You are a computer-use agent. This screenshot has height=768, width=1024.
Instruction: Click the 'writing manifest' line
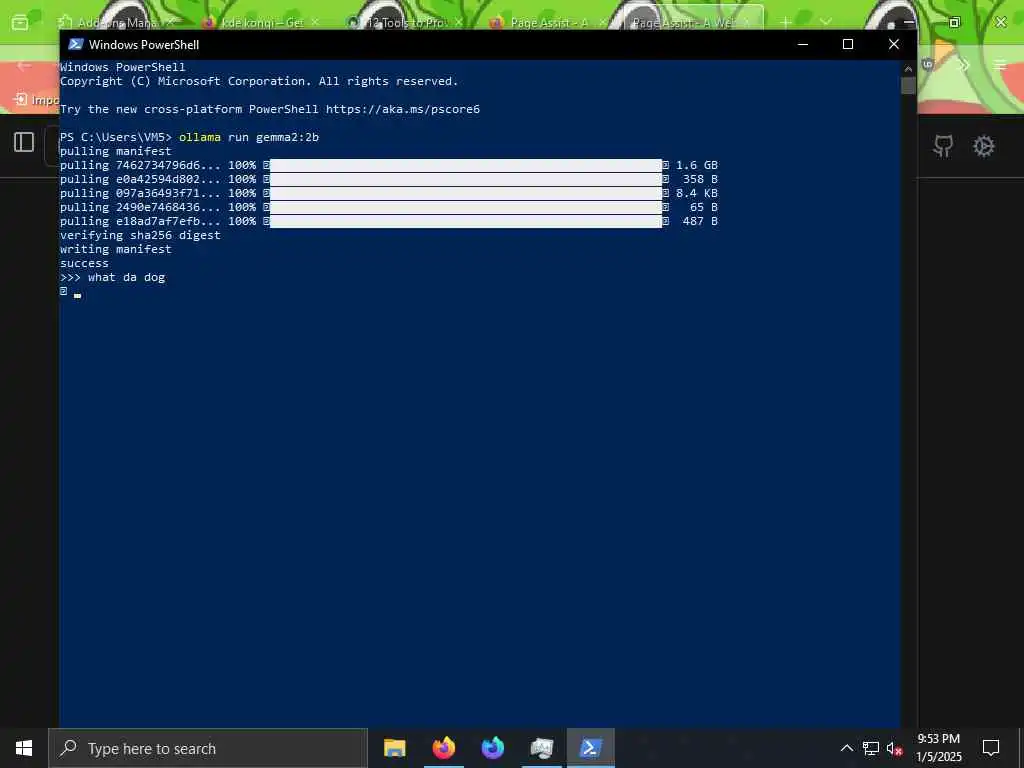[x=116, y=249]
